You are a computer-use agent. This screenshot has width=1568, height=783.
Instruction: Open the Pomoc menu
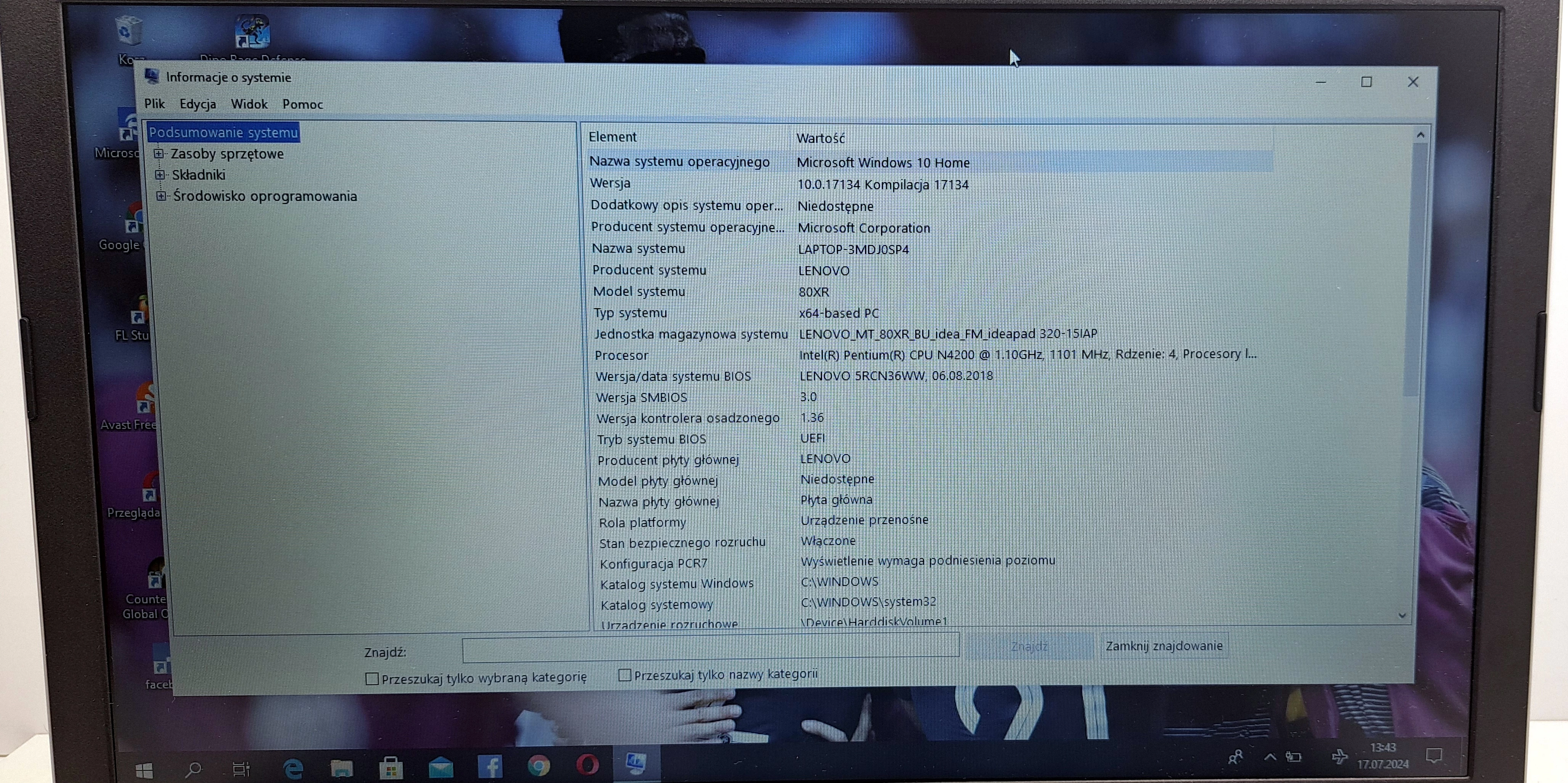coord(302,104)
